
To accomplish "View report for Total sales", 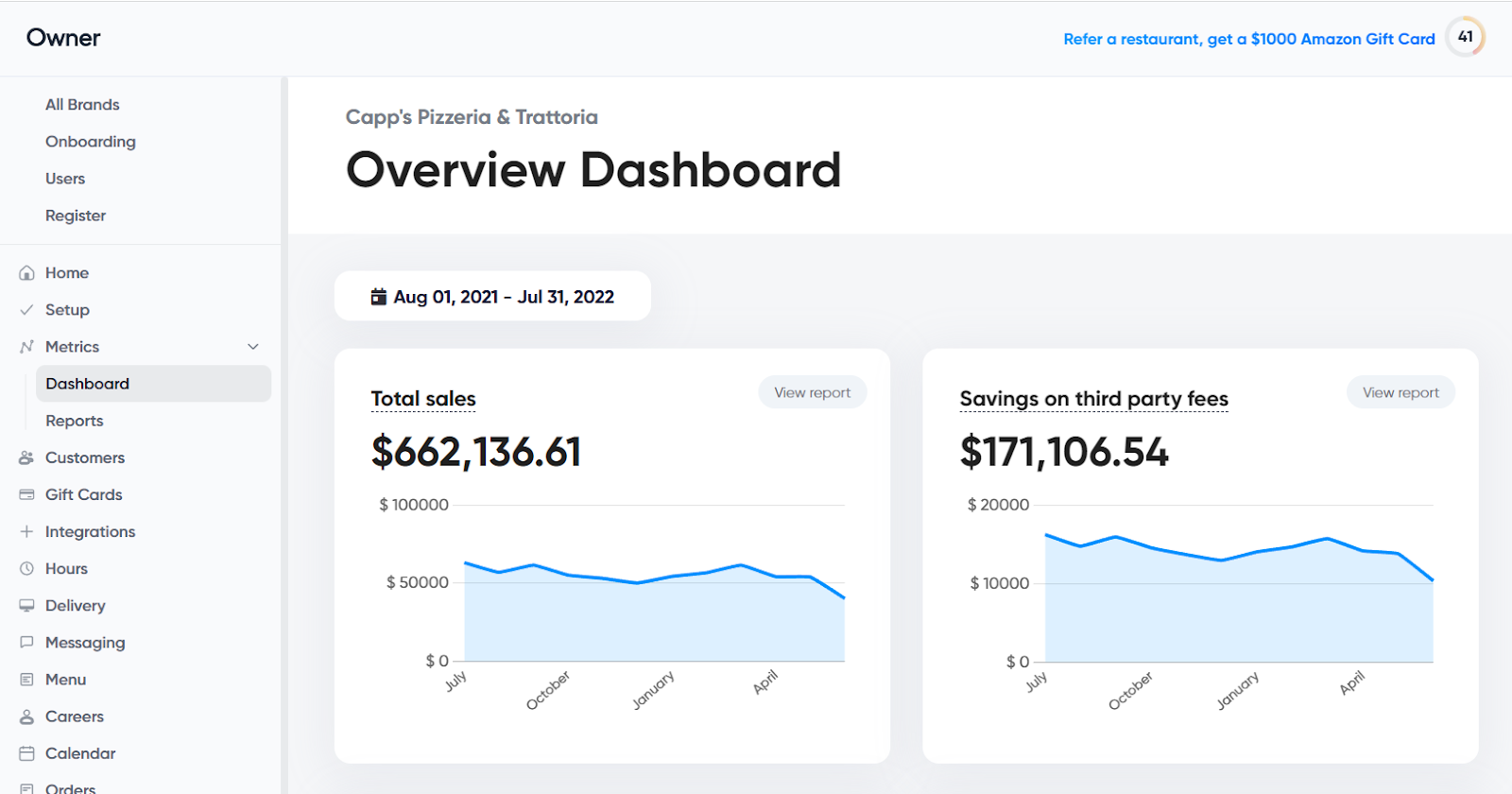I will (813, 392).
